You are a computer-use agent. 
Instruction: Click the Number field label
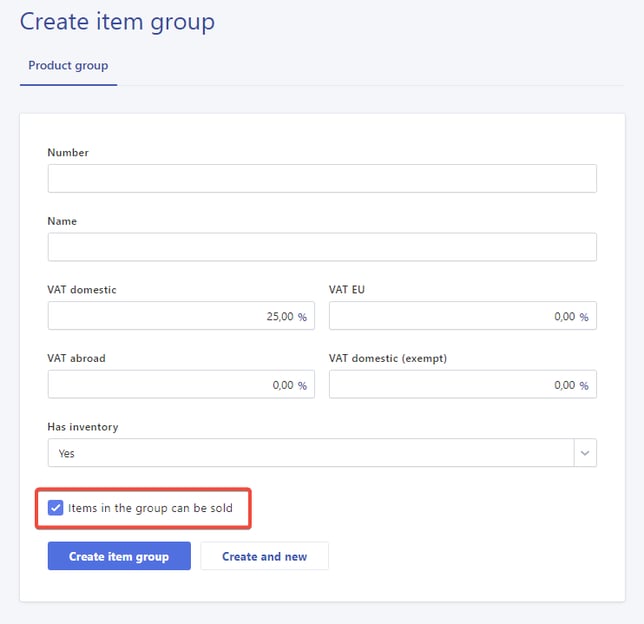pyautogui.click(x=68, y=153)
